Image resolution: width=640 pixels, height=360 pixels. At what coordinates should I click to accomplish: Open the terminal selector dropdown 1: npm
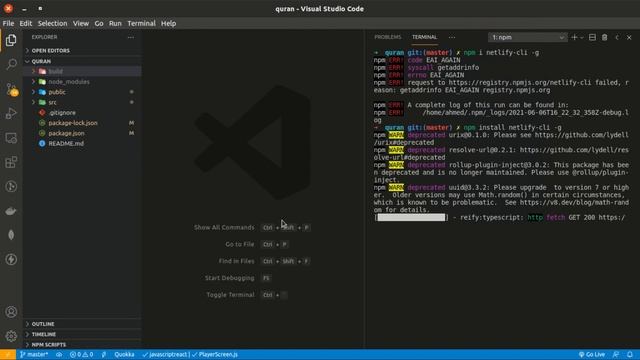pyautogui.click(x=527, y=37)
